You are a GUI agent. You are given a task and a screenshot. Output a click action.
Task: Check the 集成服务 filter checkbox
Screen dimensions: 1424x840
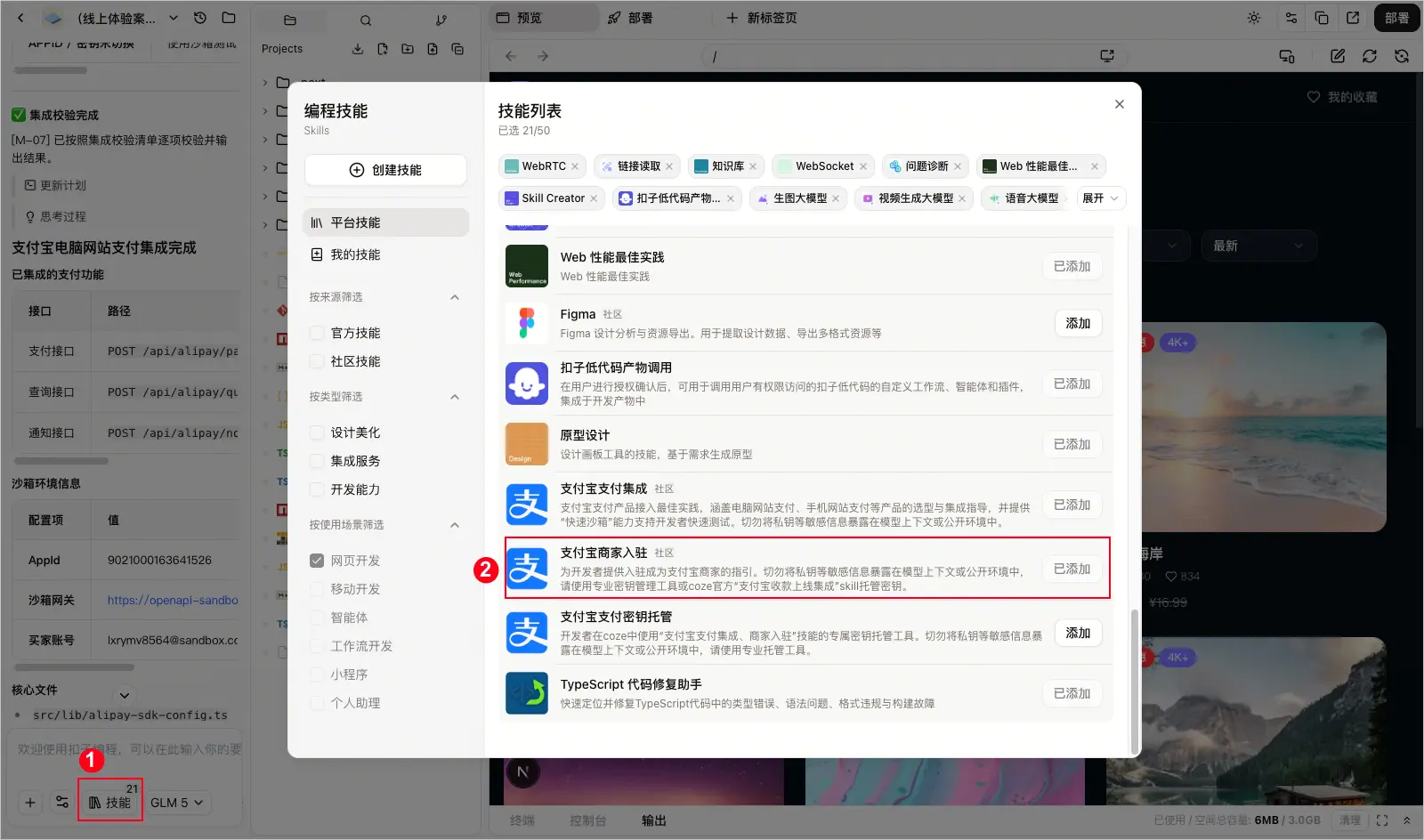(x=316, y=461)
